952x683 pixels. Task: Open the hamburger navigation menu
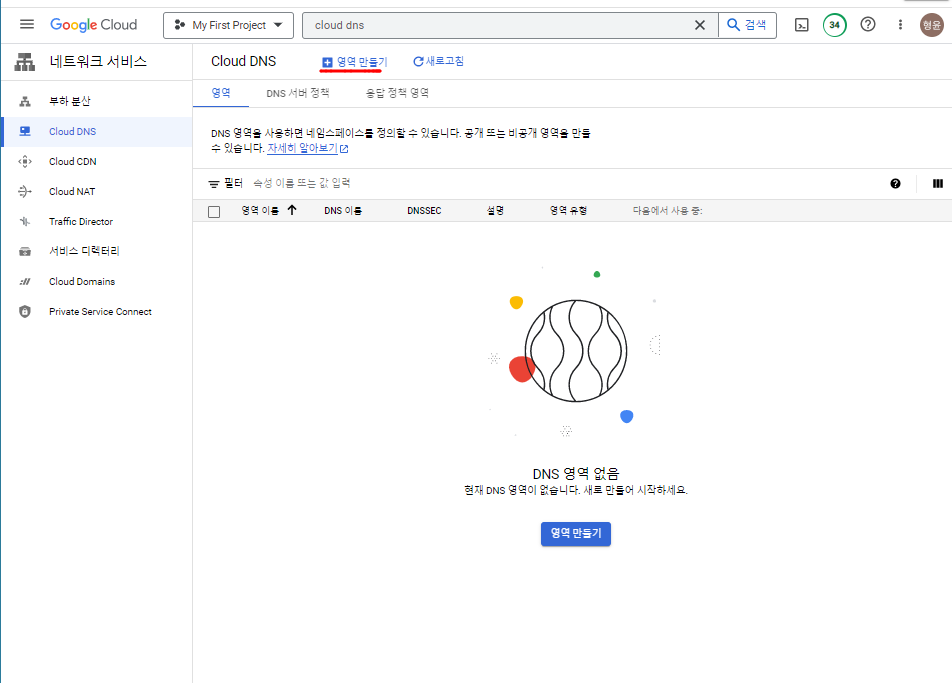point(27,24)
